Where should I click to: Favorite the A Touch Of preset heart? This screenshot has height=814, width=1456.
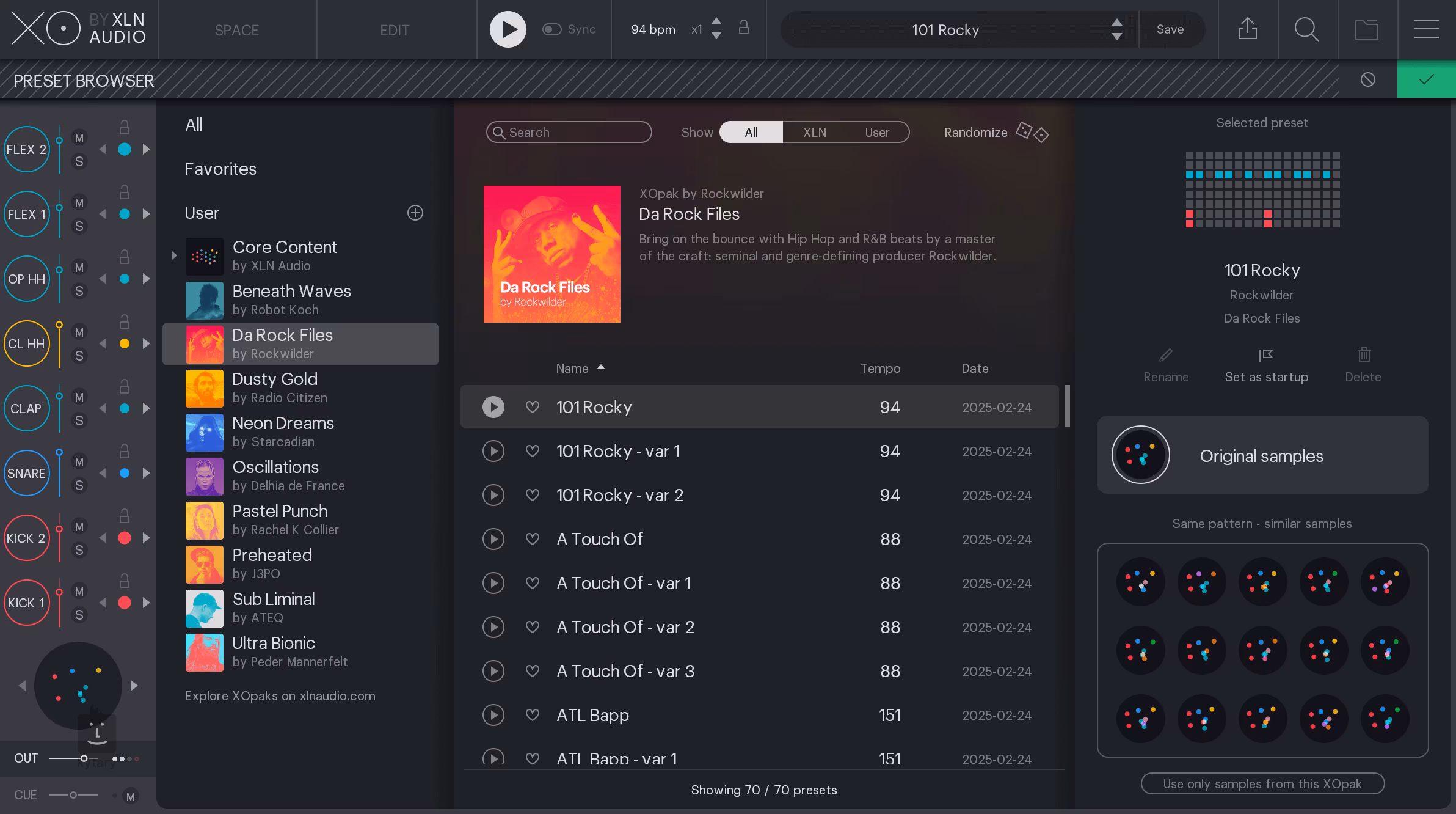tap(533, 539)
